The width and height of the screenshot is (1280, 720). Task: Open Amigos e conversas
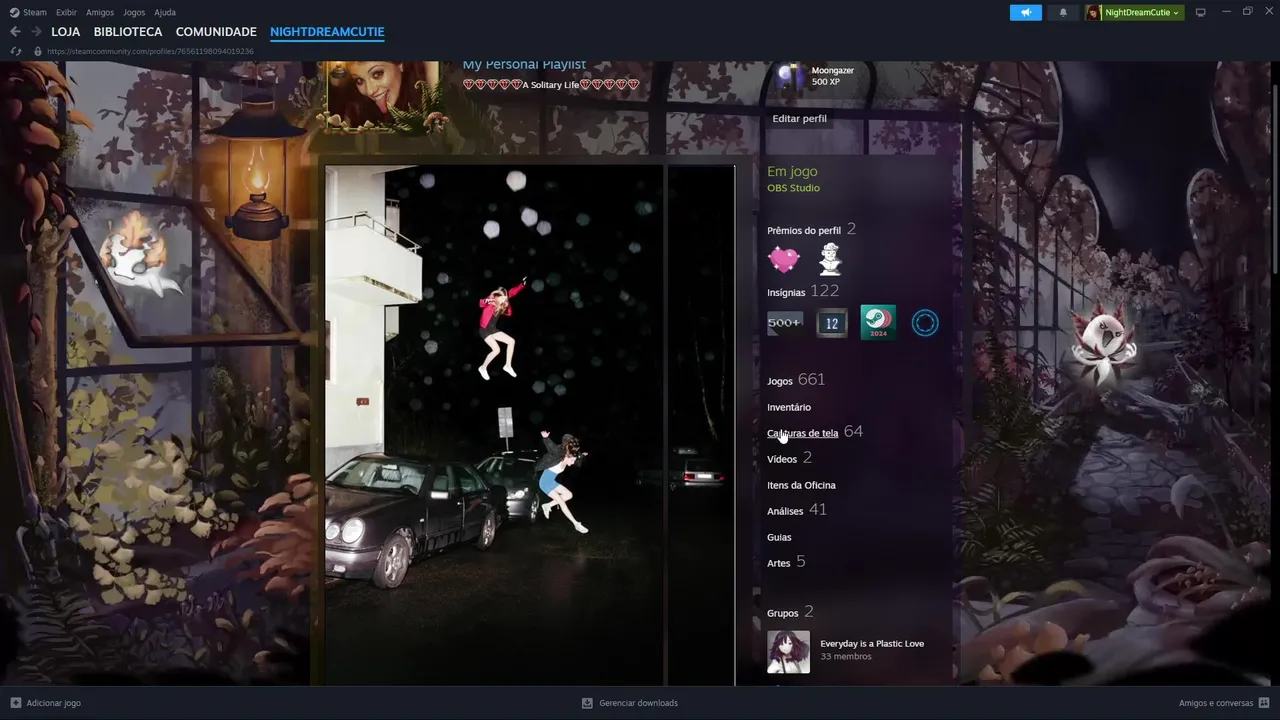(x=1224, y=703)
